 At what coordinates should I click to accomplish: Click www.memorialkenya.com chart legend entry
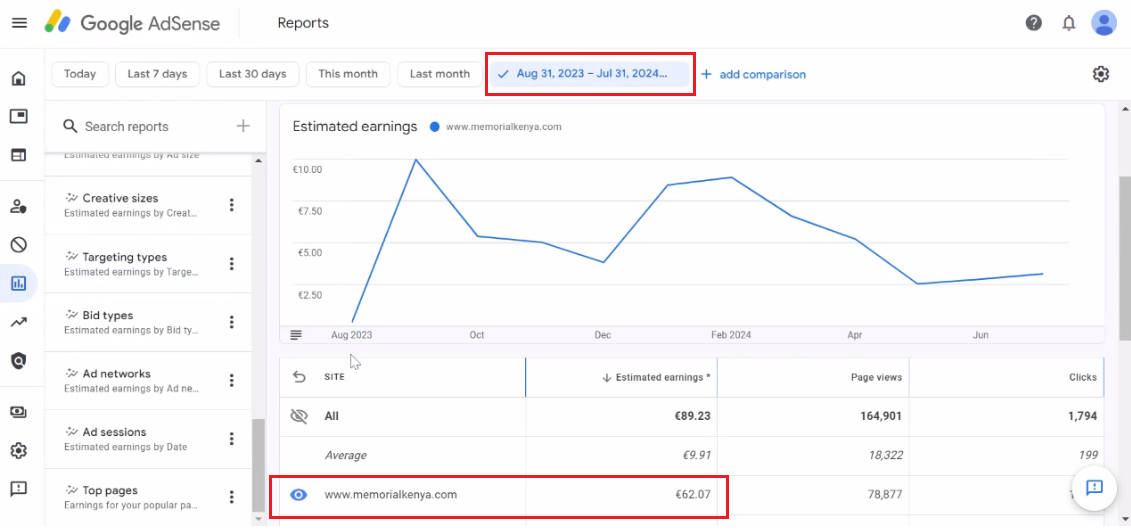point(496,126)
